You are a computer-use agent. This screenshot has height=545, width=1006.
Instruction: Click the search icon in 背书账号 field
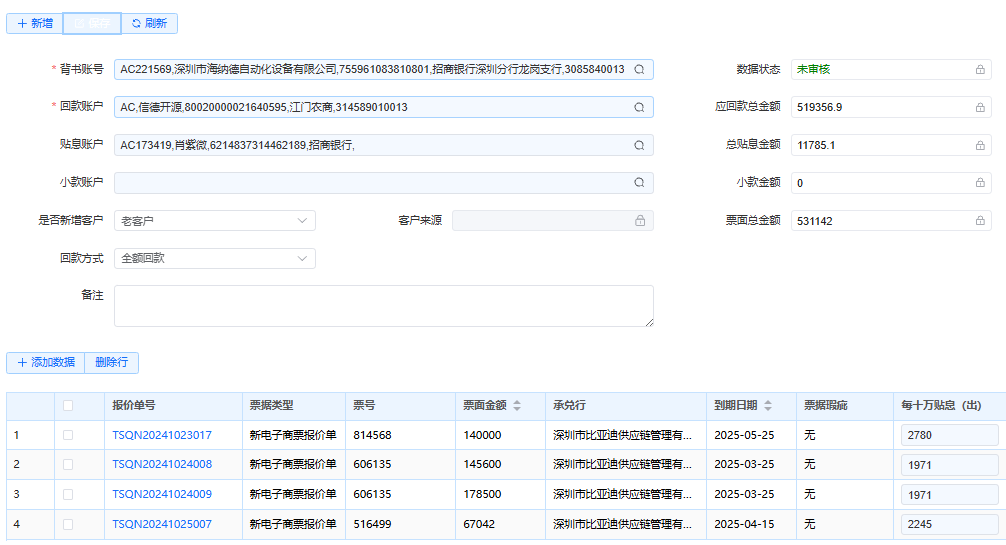point(639,70)
